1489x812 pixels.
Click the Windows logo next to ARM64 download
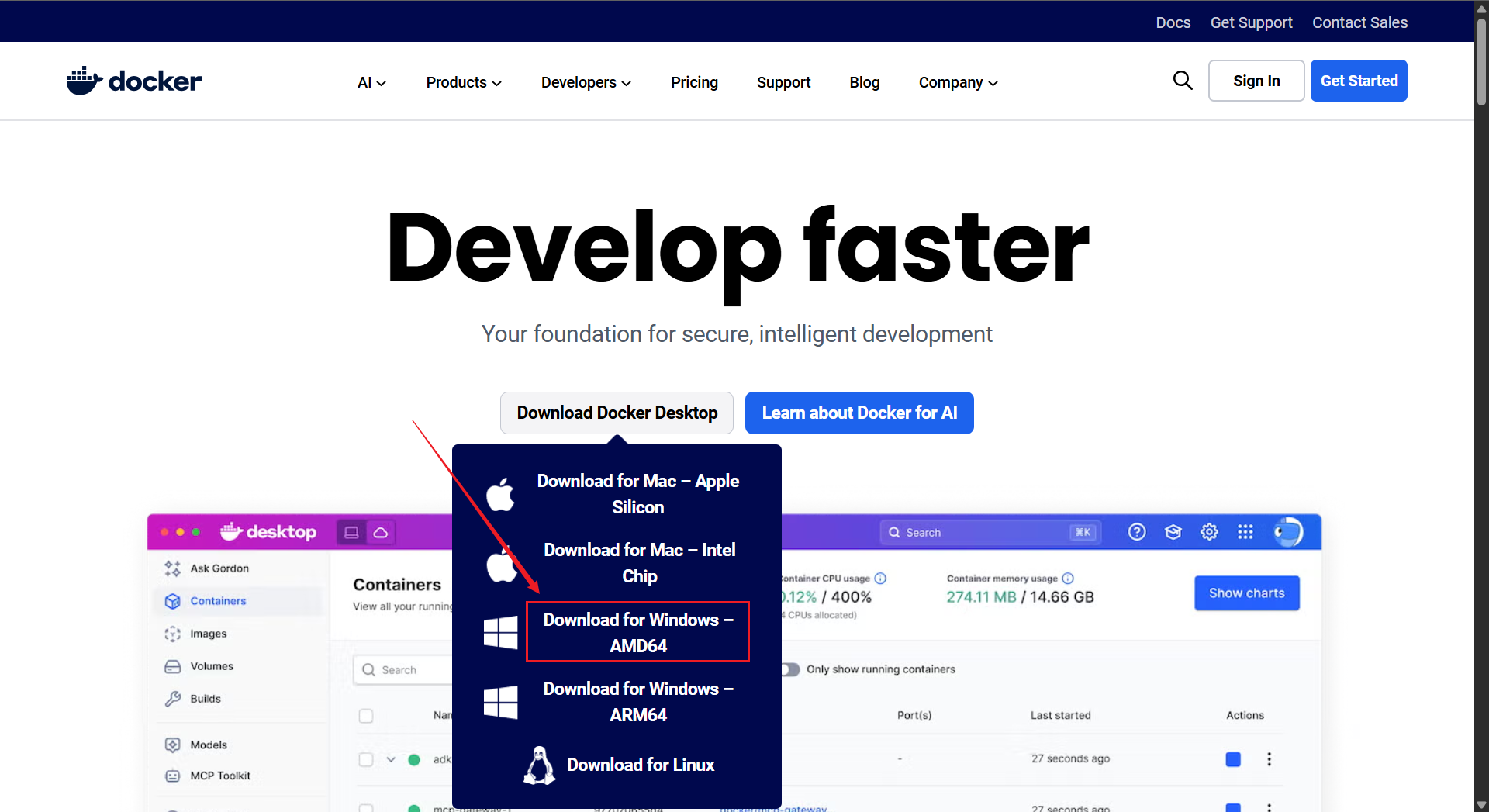coord(500,702)
